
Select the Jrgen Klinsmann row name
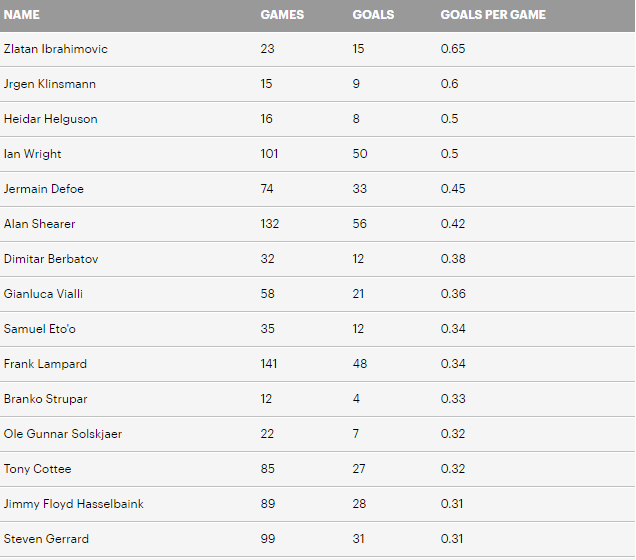[50, 84]
